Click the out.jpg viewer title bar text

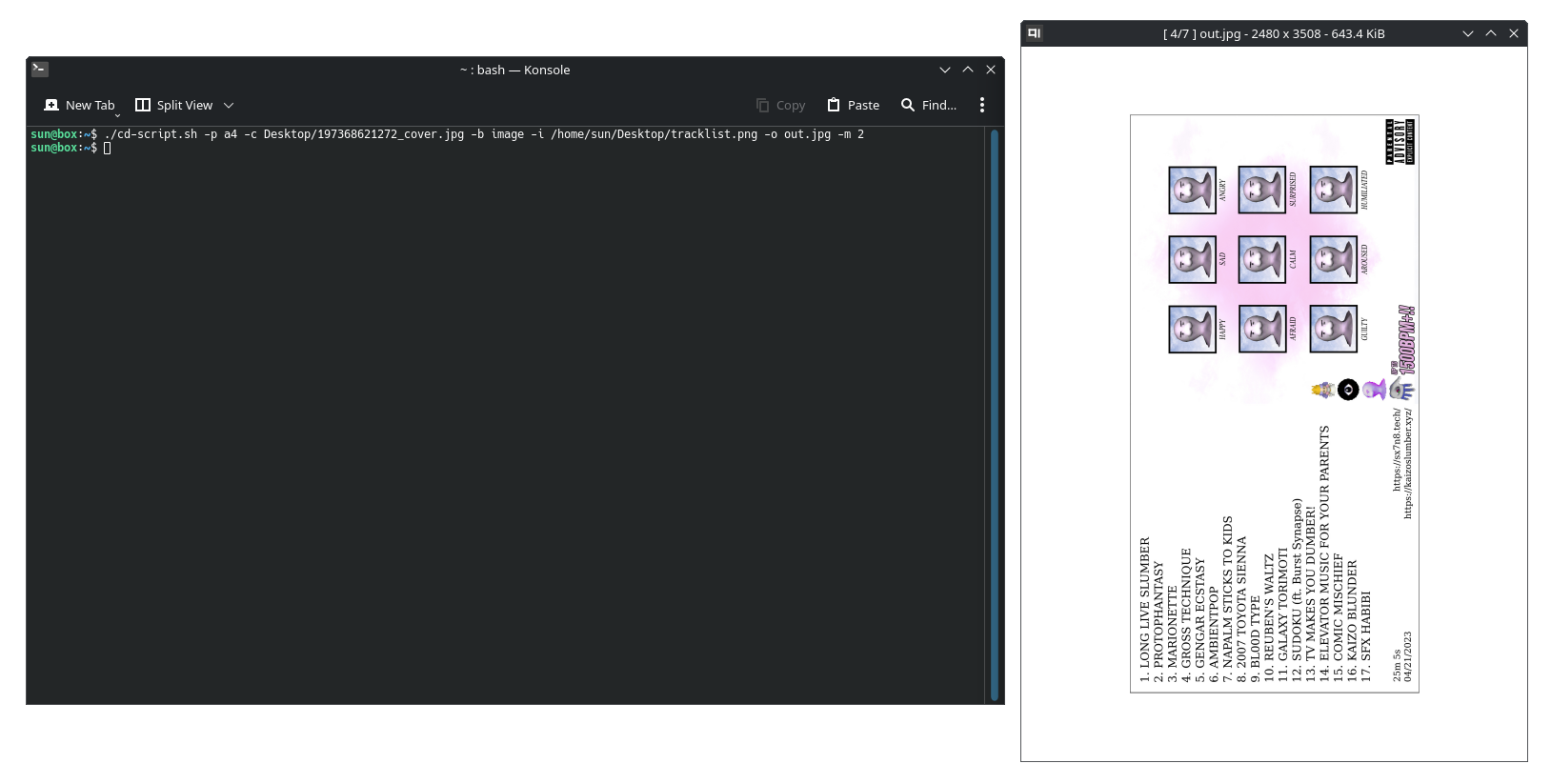(x=1274, y=33)
